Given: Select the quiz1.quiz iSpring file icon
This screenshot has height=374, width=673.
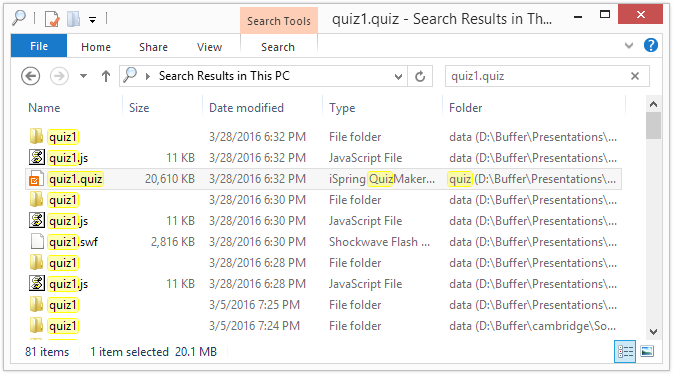Looking at the screenshot, I should pos(36,179).
